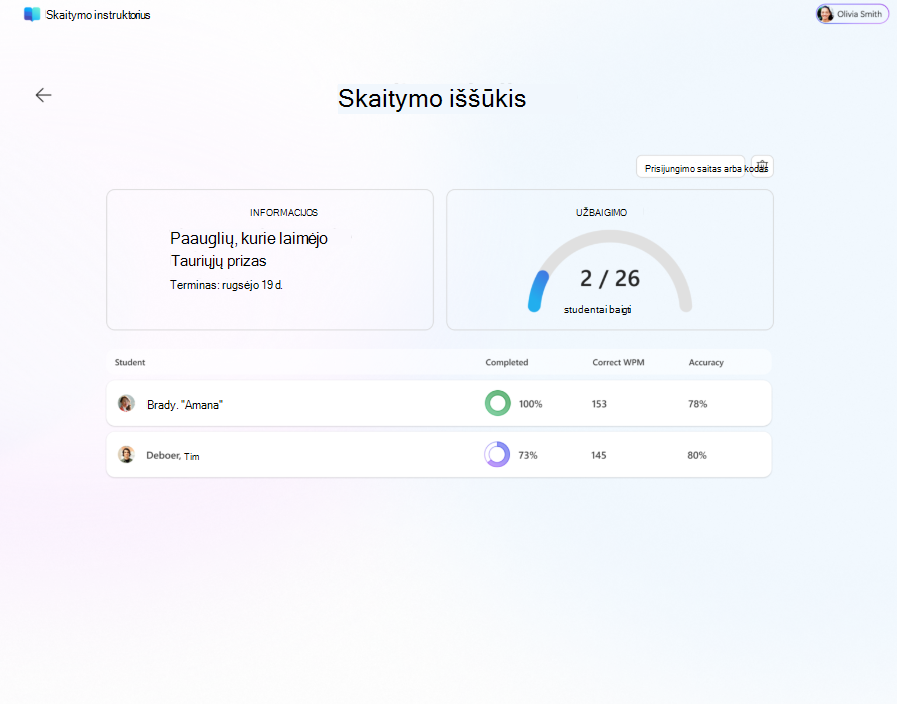Sort by Completed column header
Screen dimensions: 897x704
(x=507, y=362)
